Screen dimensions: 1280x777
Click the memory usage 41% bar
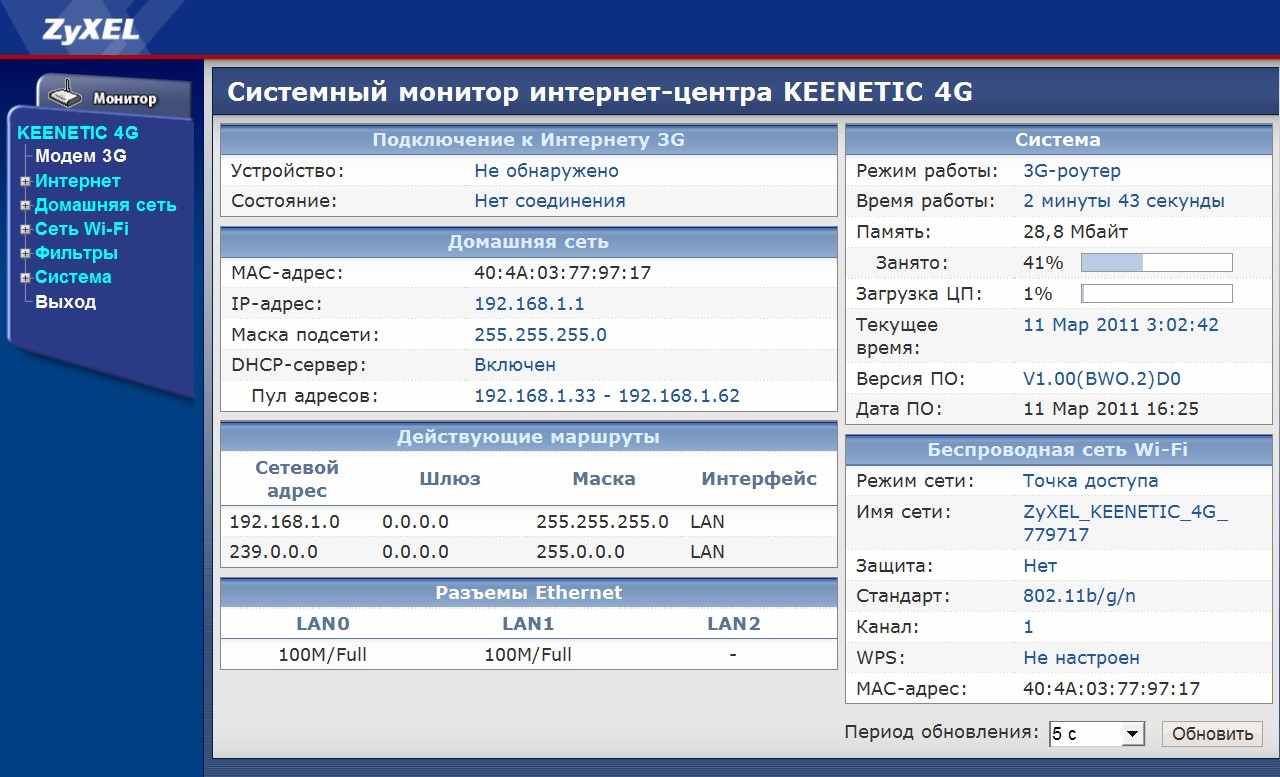(x=1157, y=263)
